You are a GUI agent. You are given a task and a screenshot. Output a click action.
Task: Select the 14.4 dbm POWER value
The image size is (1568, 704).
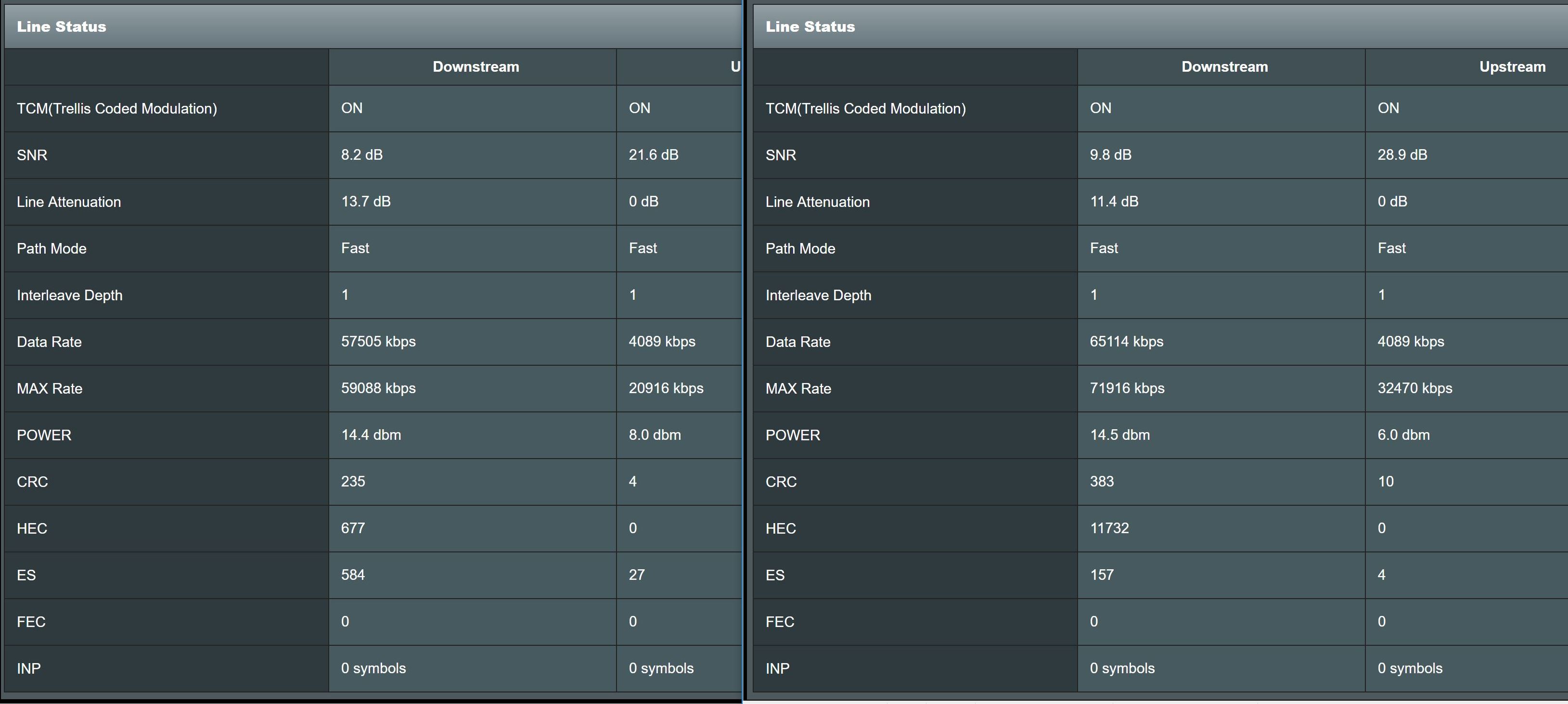click(x=371, y=435)
